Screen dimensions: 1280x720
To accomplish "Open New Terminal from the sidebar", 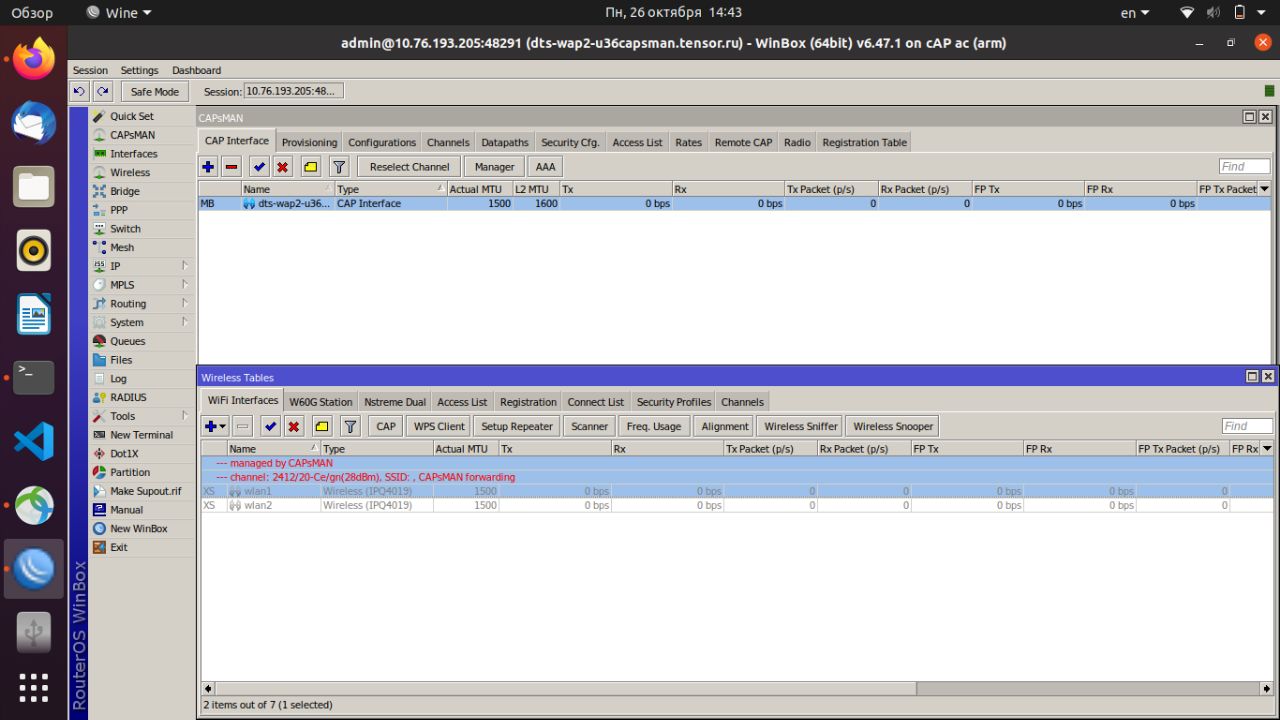I will pyautogui.click(x=141, y=435).
